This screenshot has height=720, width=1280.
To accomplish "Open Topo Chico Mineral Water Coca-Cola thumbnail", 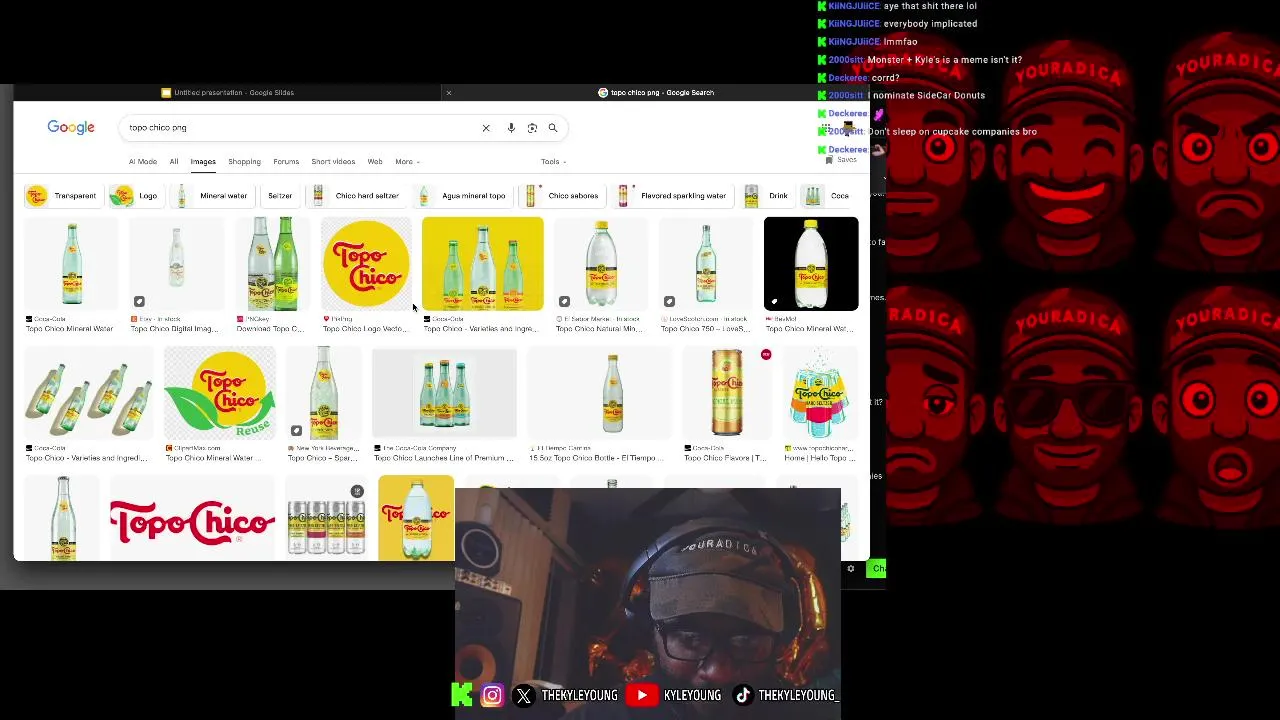I will (71, 264).
